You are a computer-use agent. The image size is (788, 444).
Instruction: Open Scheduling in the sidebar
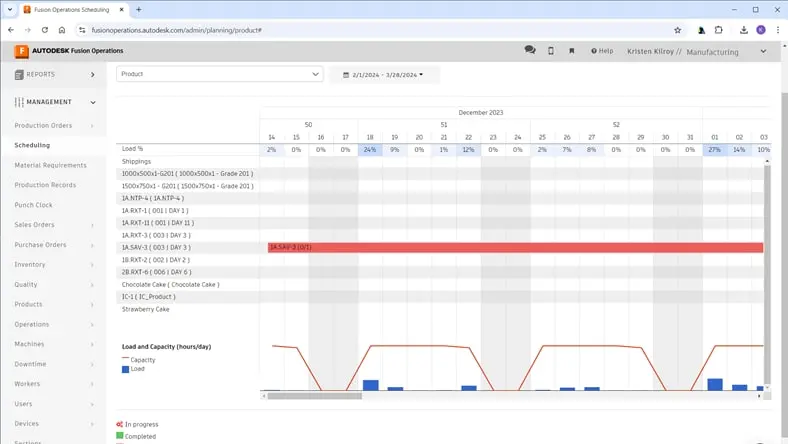[32, 145]
